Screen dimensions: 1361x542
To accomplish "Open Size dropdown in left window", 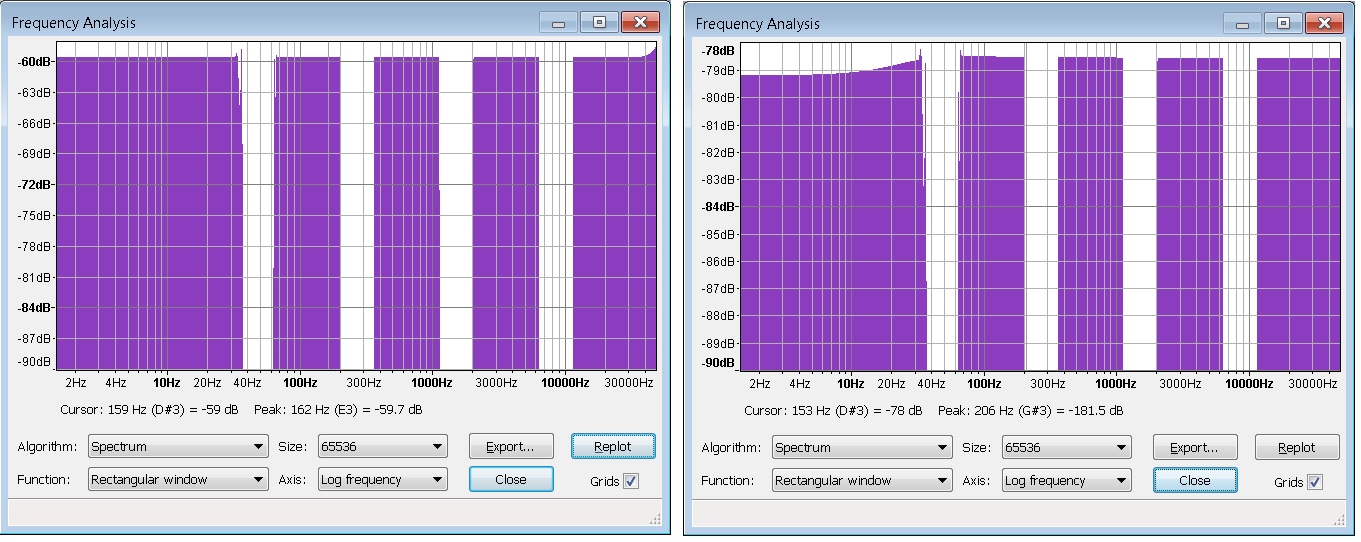I will 382,447.
